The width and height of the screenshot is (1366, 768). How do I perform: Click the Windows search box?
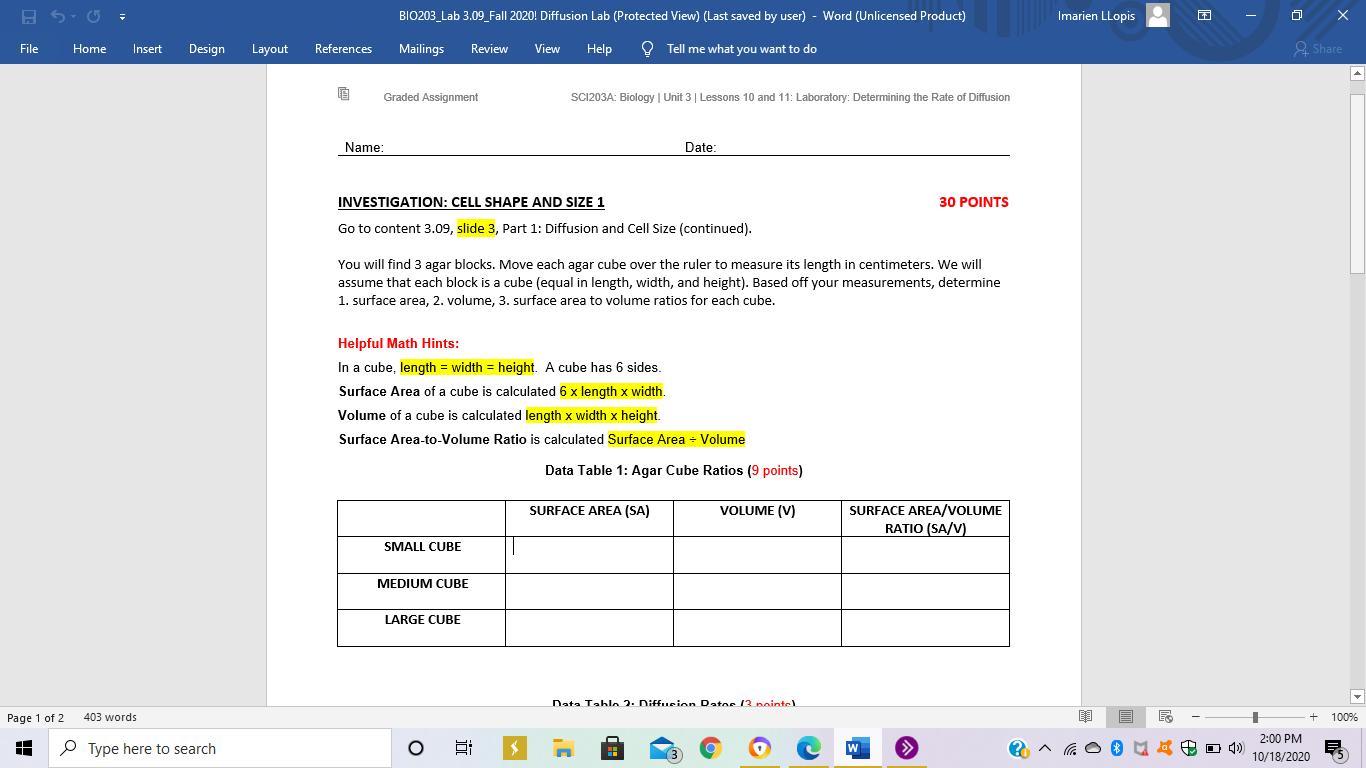click(x=220, y=748)
